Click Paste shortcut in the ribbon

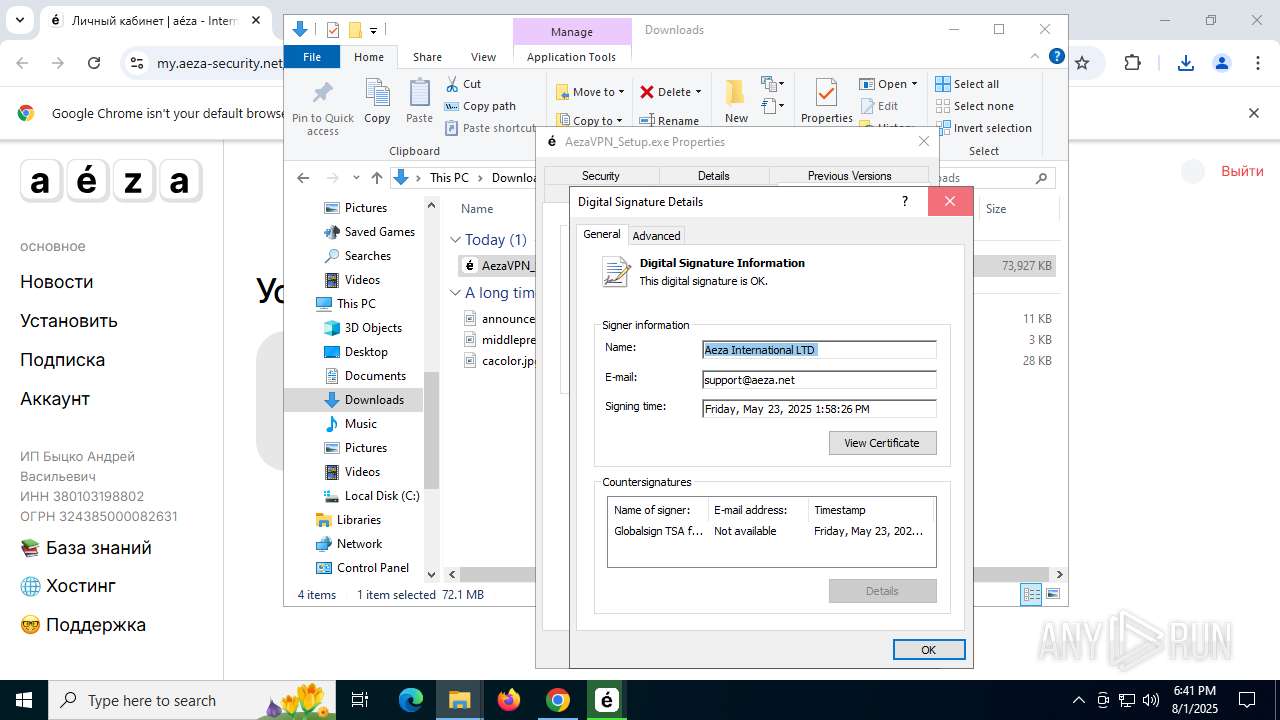(x=490, y=128)
